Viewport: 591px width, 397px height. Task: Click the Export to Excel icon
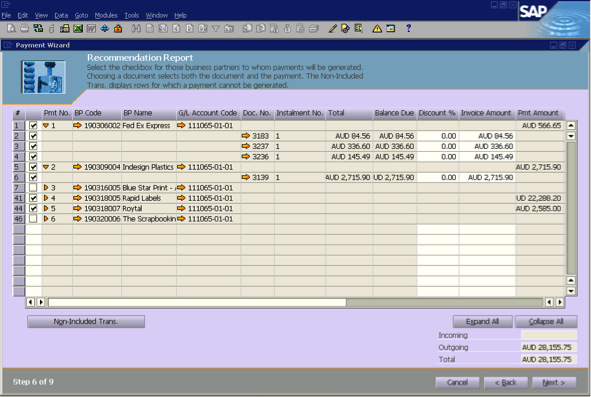click(78, 28)
